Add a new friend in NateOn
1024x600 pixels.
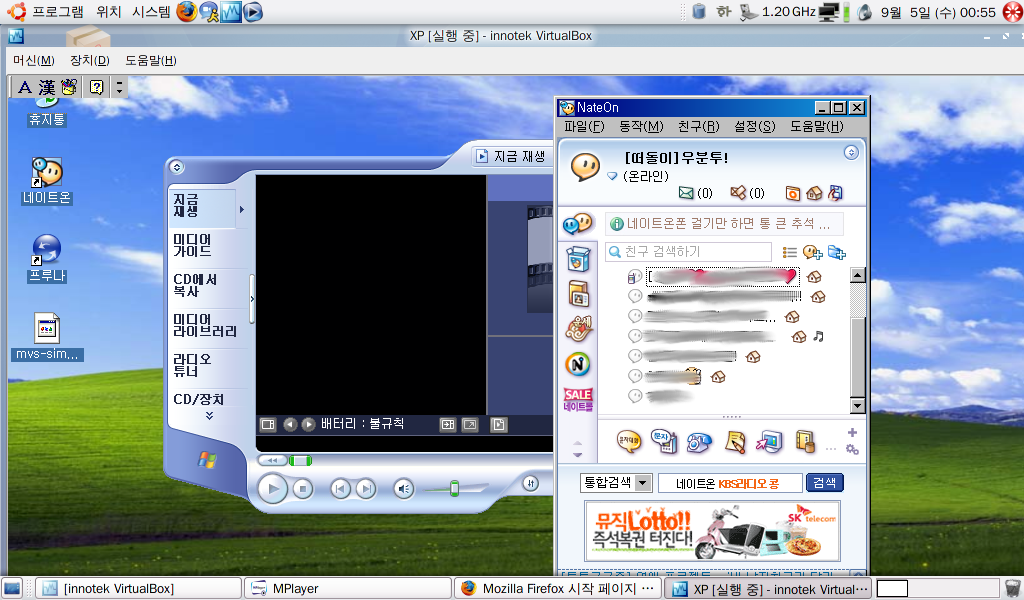coord(812,252)
